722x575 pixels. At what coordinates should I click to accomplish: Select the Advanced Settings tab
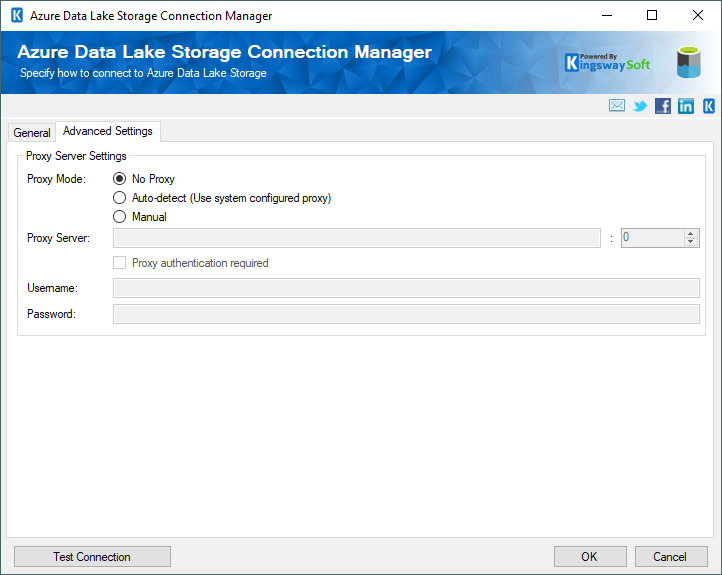point(108,131)
